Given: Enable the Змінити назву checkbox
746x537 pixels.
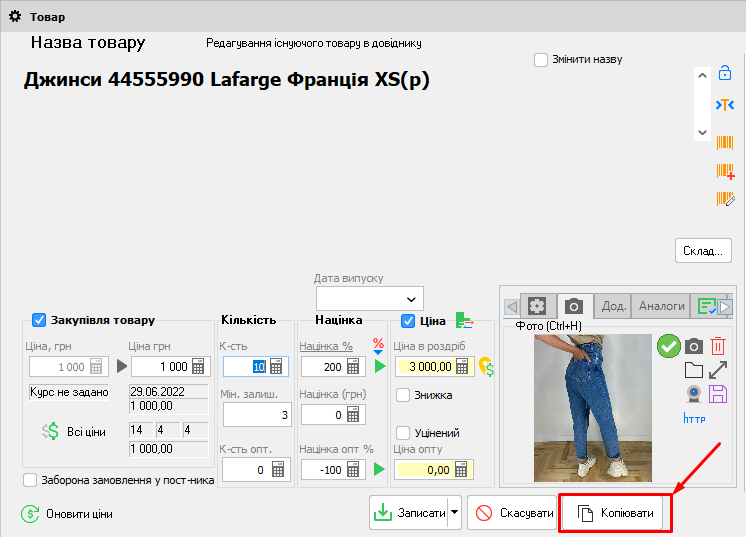Looking at the screenshot, I should 541,60.
